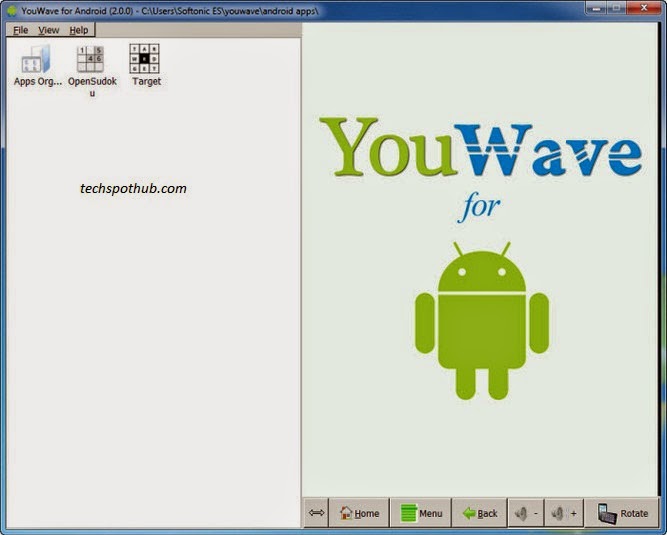Screen dimensions: 667x535
Task: Open the Target puzzle app icon
Action: tap(145, 59)
